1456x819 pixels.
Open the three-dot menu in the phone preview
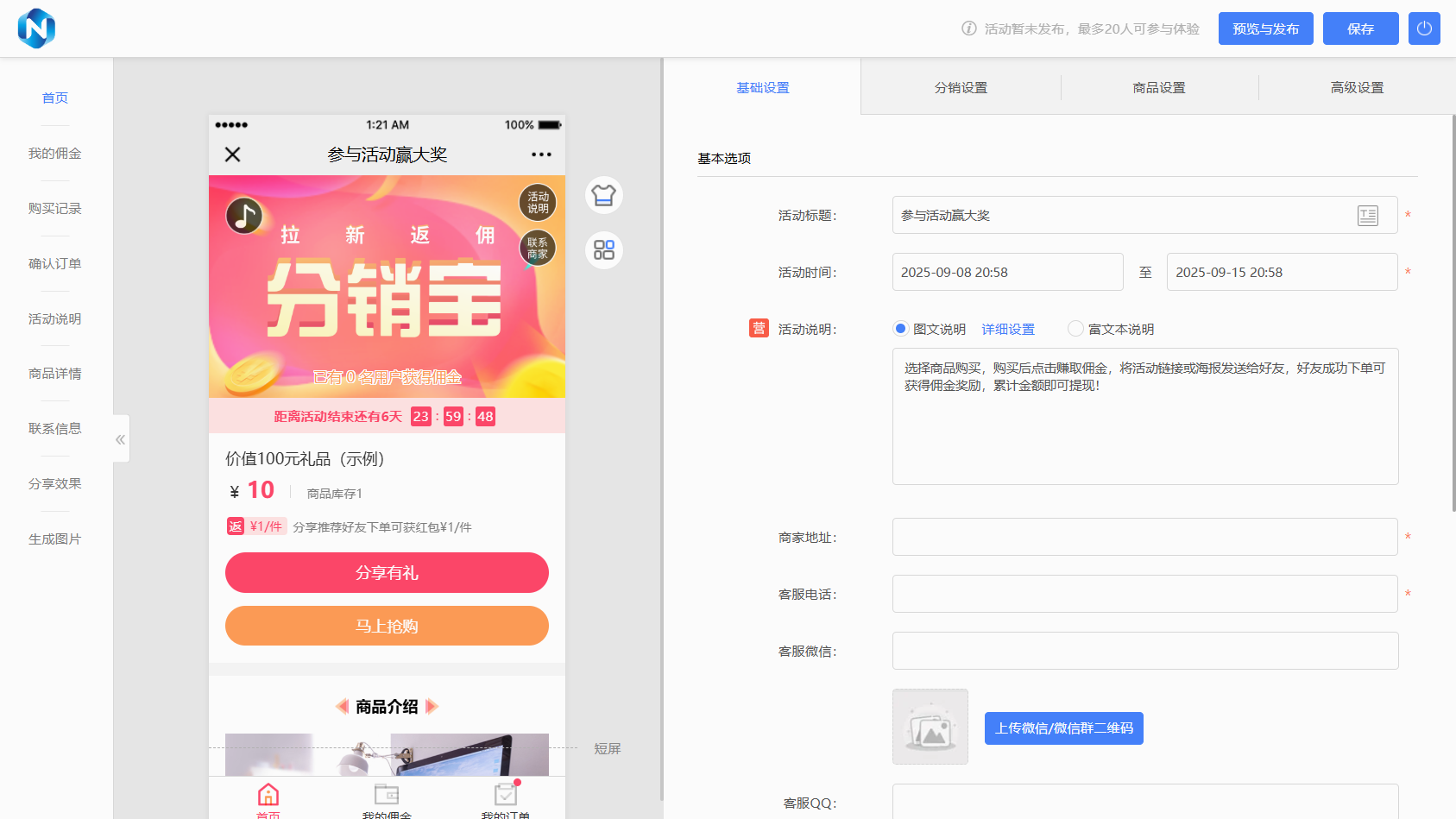[541, 154]
